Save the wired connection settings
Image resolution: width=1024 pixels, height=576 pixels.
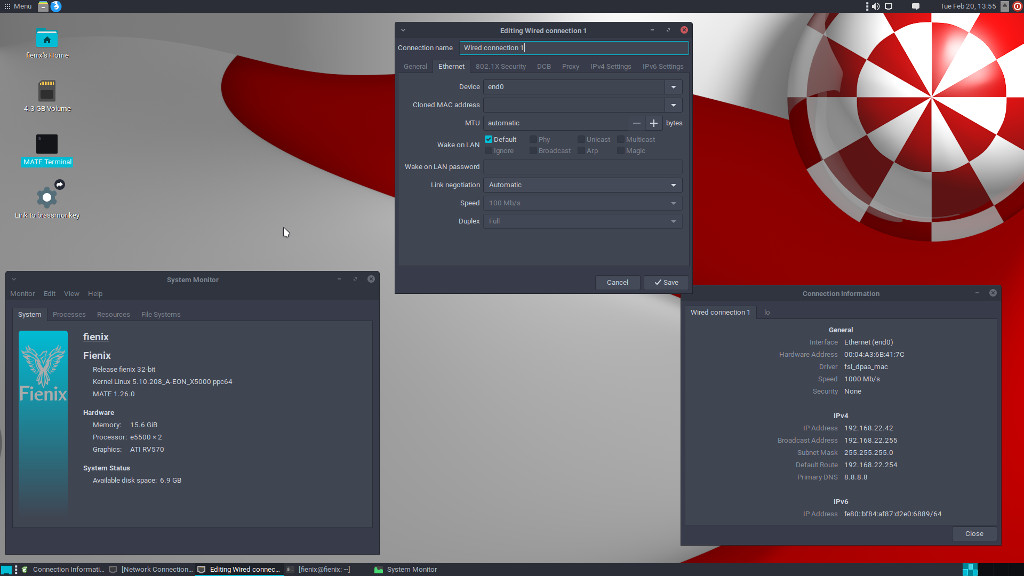[666, 283]
